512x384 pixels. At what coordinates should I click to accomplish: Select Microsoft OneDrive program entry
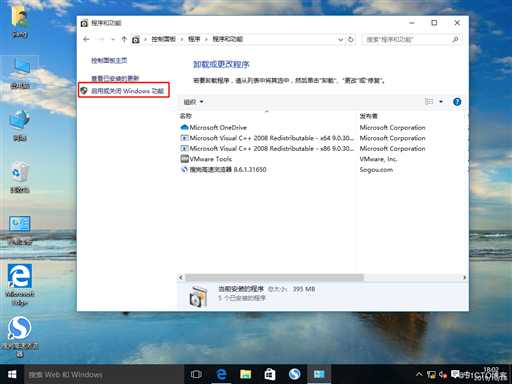(x=218, y=127)
